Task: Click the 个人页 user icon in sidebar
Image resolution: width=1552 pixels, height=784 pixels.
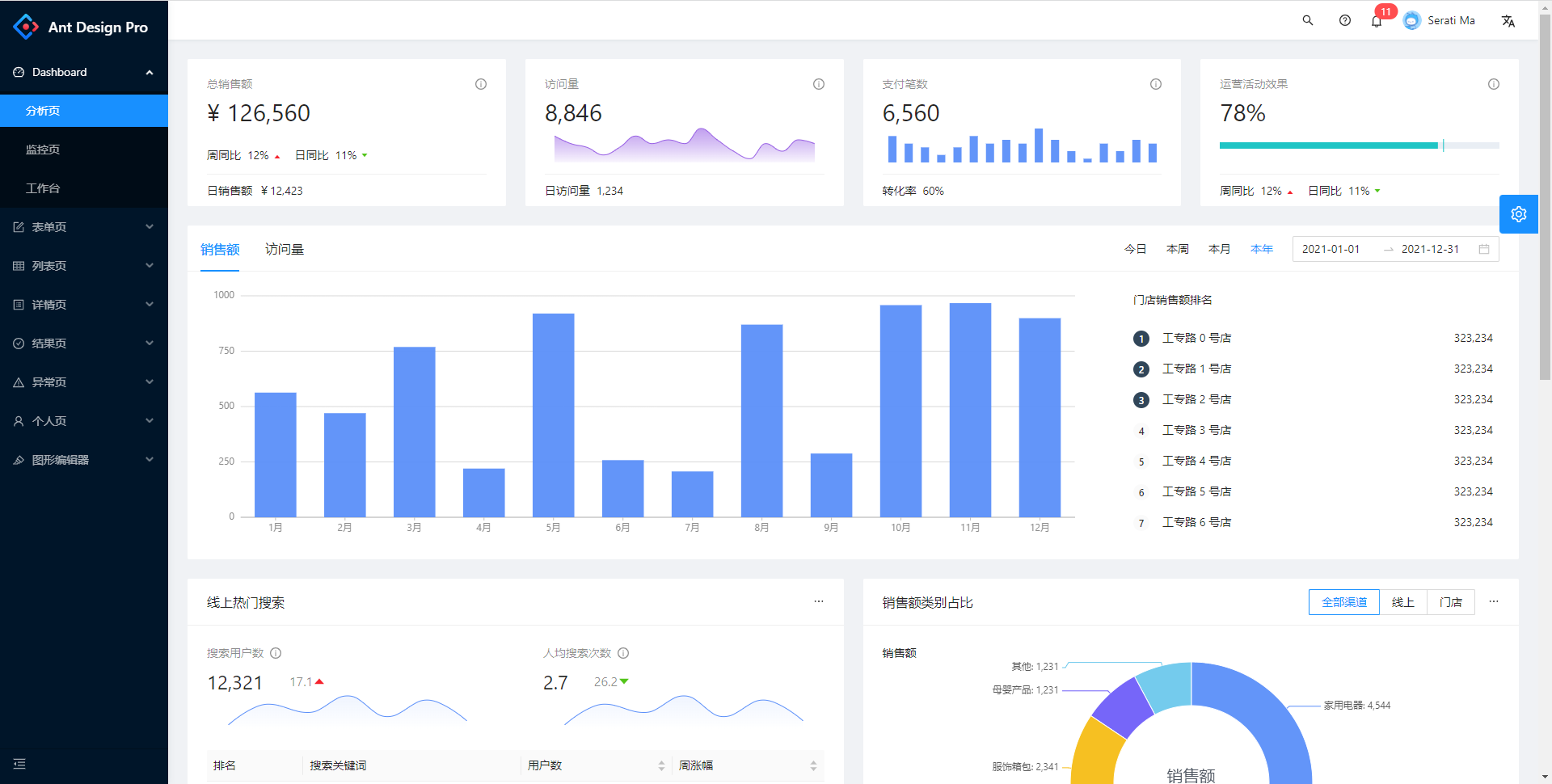Action: (x=19, y=421)
